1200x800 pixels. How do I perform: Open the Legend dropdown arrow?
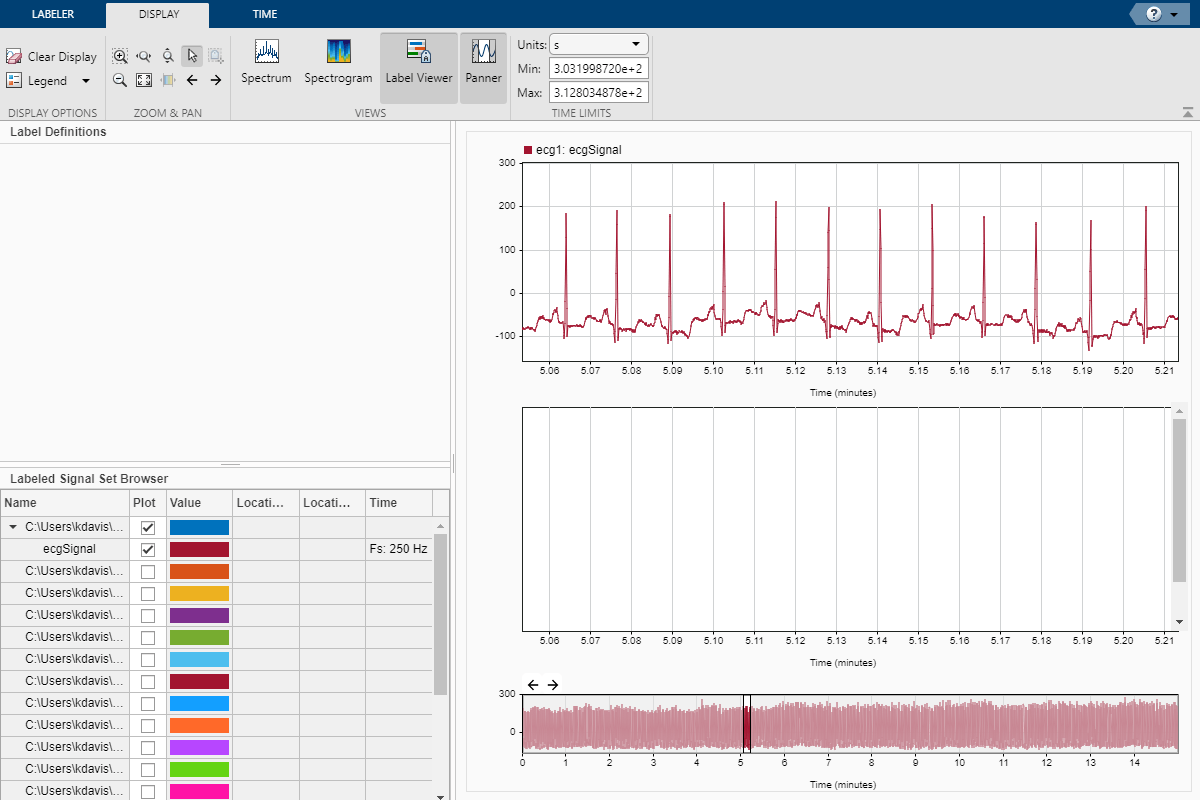pyautogui.click(x=85, y=81)
